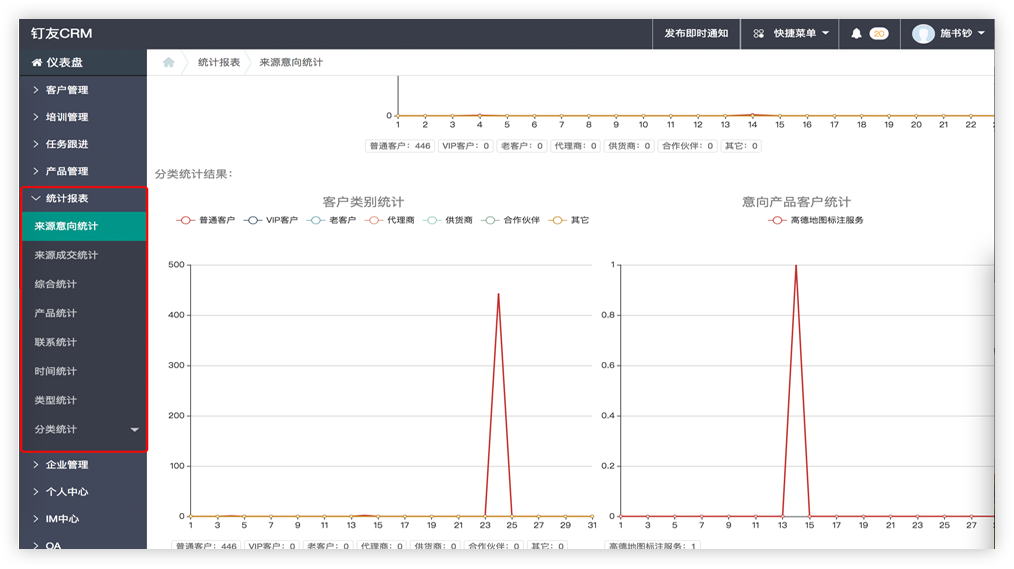Viewport: 1014px width, 569px height.
Task: Click 来源意向统计 breadcrumb link
Action: click(x=291, y=62)
